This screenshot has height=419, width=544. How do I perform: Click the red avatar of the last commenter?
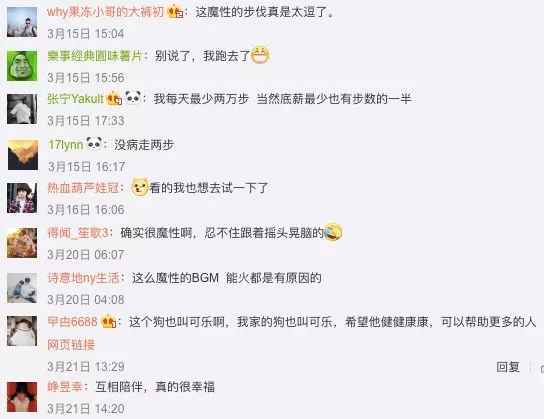click(22, 397)
